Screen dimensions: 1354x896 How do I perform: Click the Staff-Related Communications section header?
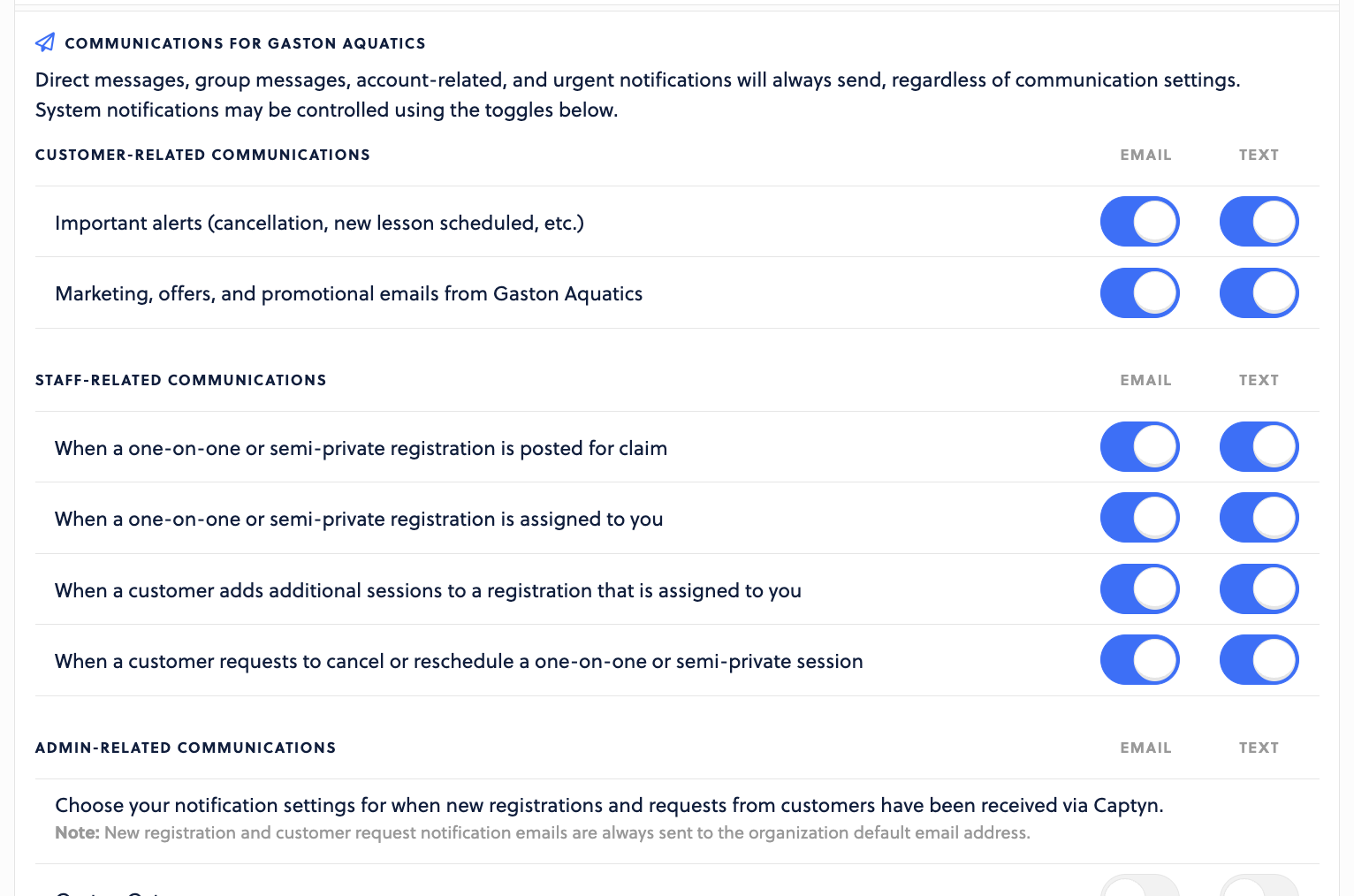[x=180, y=380]
